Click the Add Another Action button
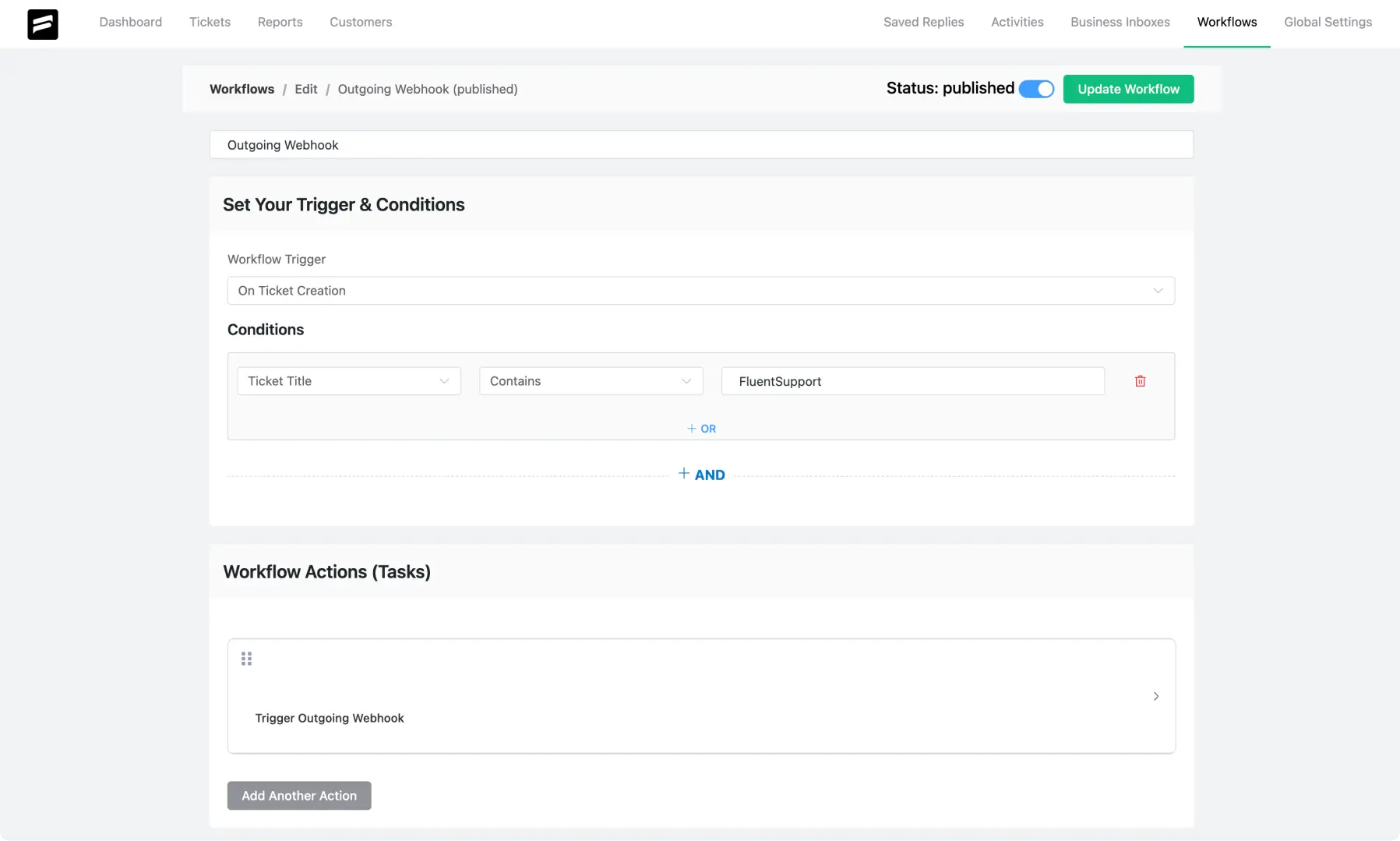The width and height of the screenshot is (1400, 841). (x=298, y=795)
